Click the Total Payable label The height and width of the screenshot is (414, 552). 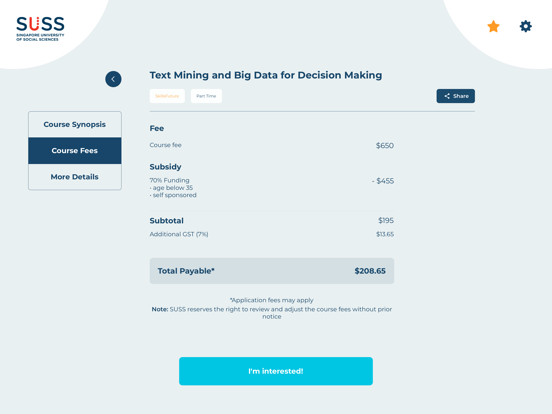pos(186,271)
